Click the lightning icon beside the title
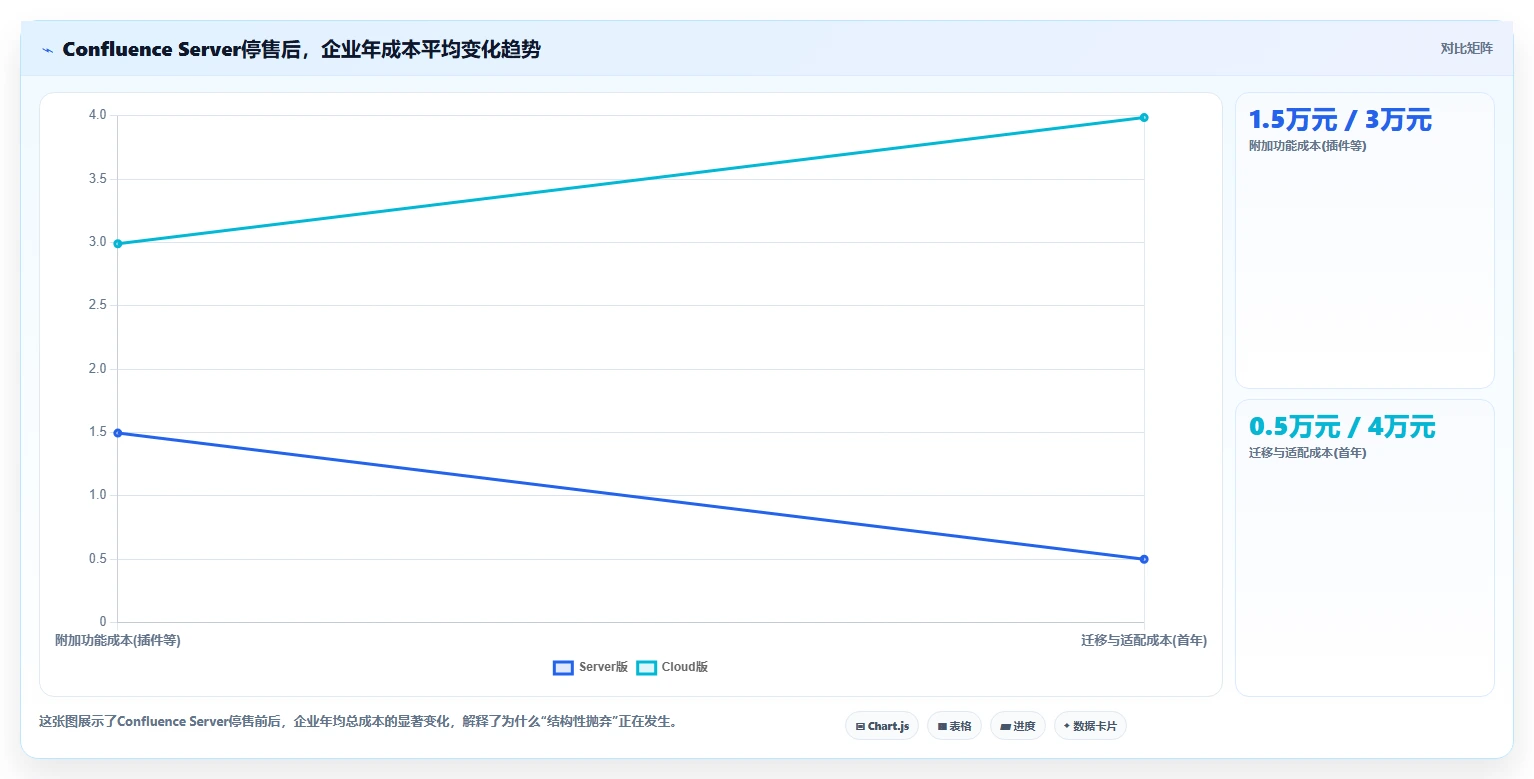Viewport: 1534px width, 779px height. 47,50
